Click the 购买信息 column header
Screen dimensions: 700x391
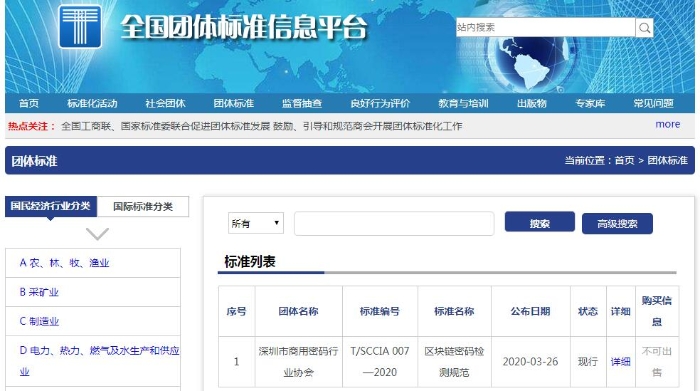pos(657,311)
